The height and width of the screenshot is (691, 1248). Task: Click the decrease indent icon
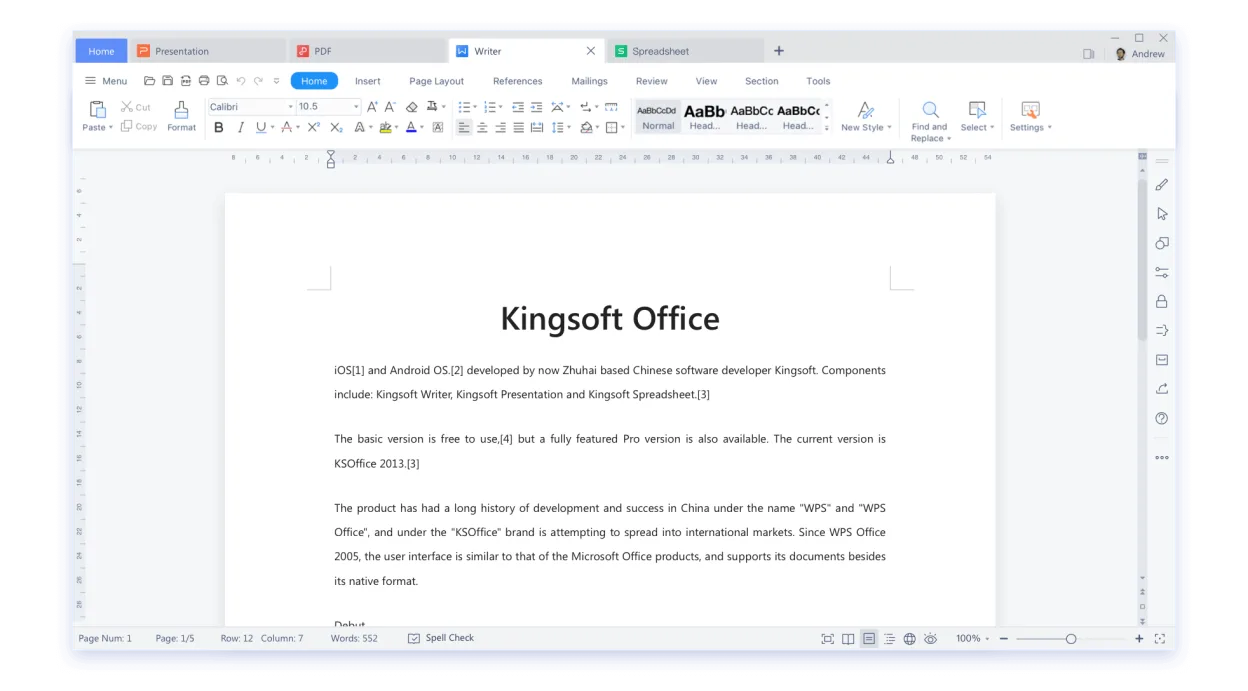tap(518, 107)
